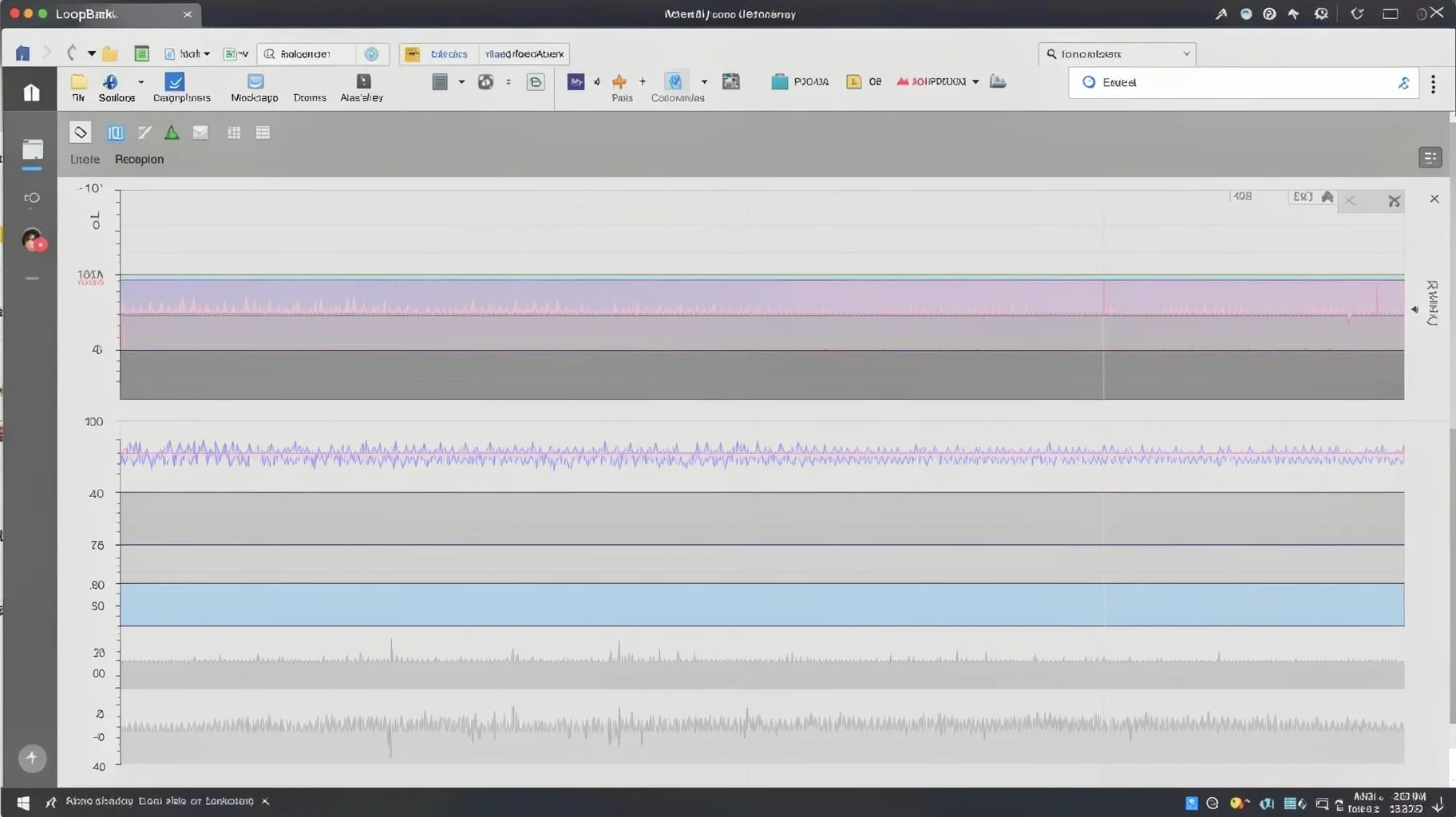Screen dimensions: 1456x817
Task: Open the three-dot overflow menu
Action: (x=1434, y=84)
